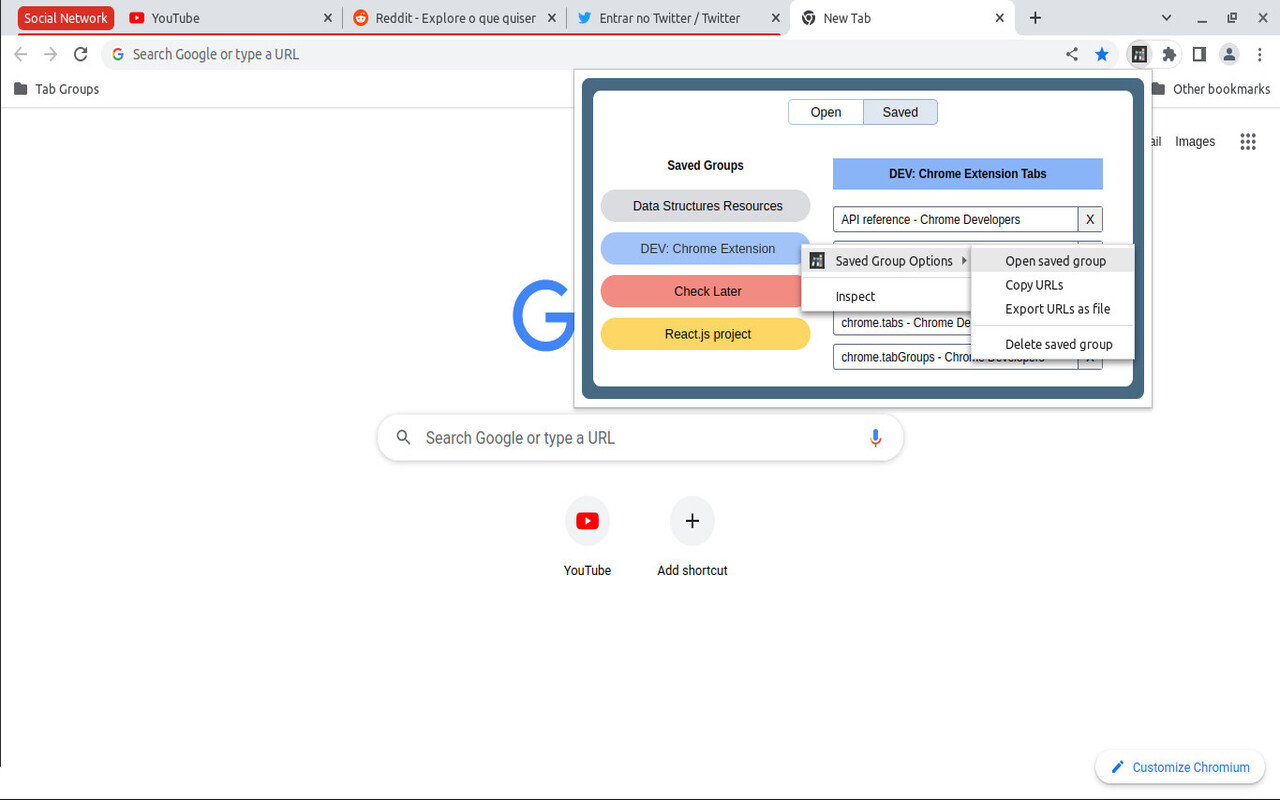
Task: Open the Tab Groups bookmark folder
Action: coord(56,89)
